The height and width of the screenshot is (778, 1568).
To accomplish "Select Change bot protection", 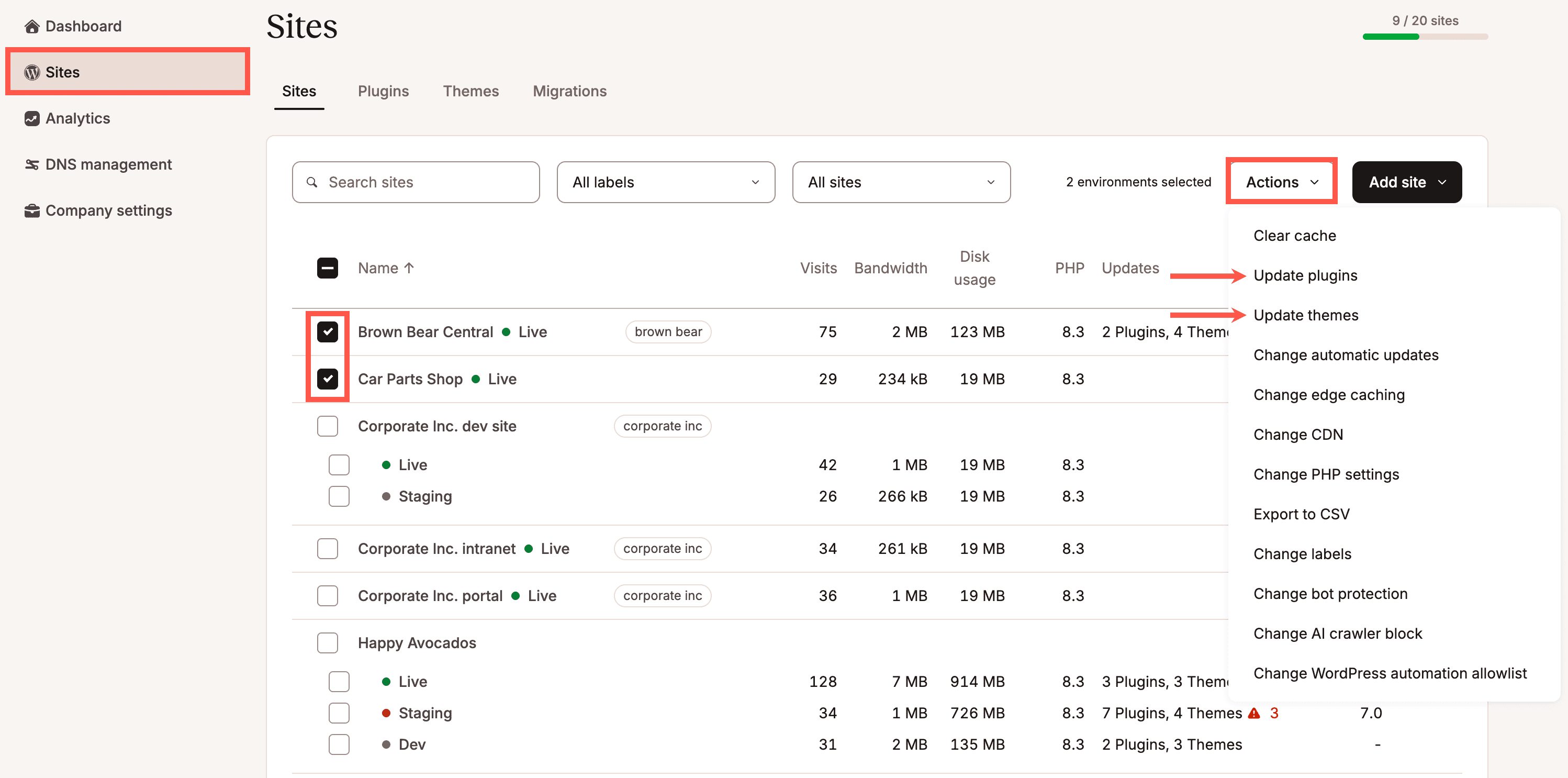I will coord(1330,594).
